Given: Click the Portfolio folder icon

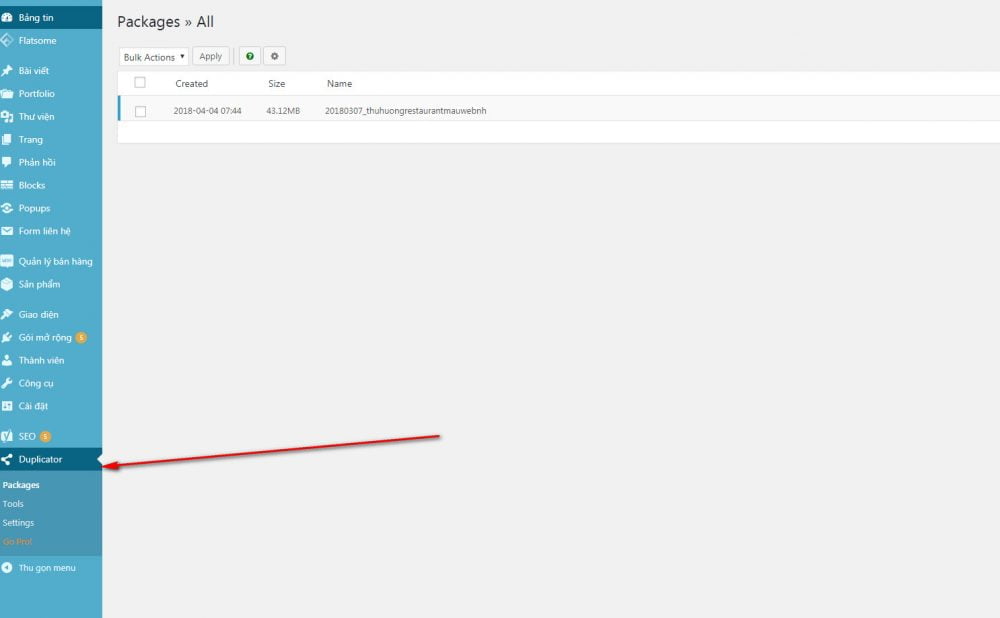Looking at the screenshot, I should (7, 94).
